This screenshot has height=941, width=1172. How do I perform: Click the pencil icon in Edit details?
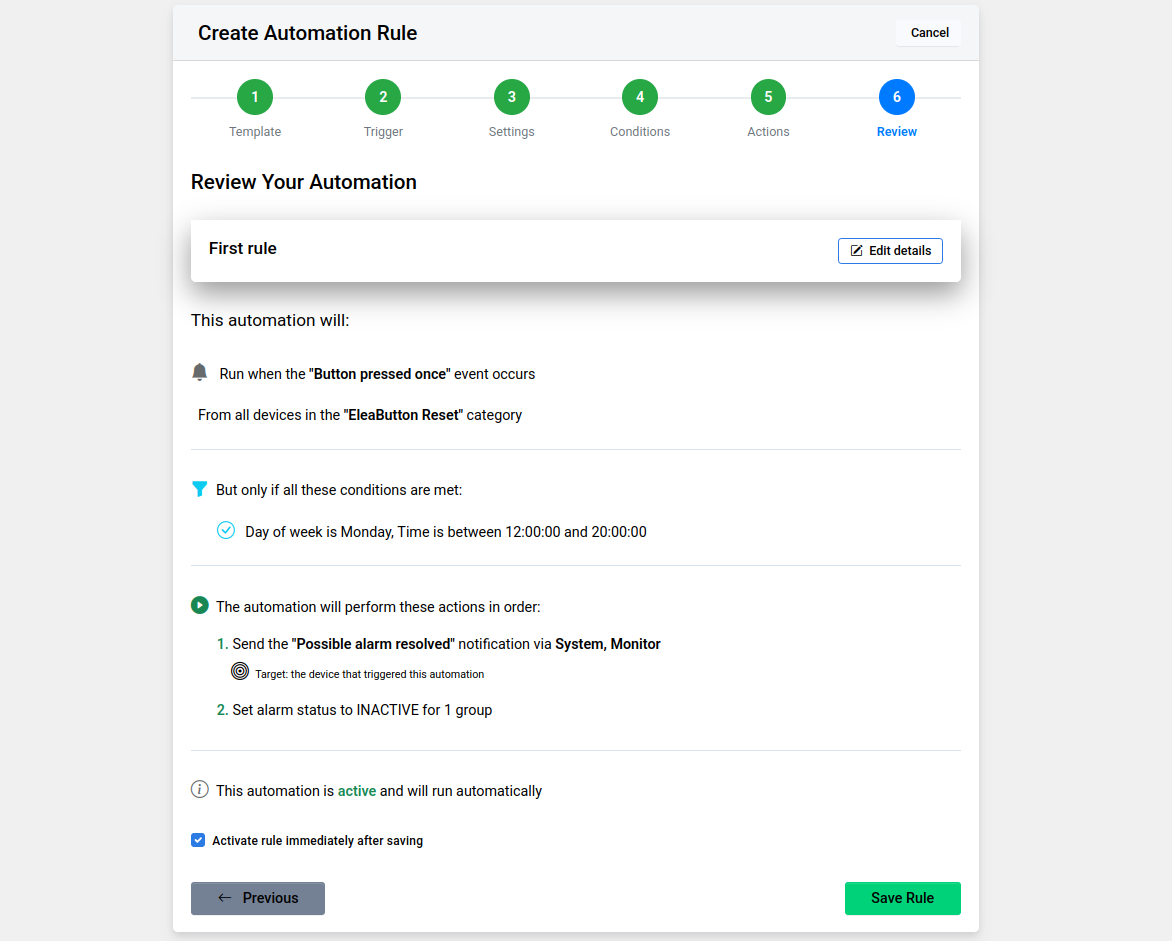click(x=856, y=250)
